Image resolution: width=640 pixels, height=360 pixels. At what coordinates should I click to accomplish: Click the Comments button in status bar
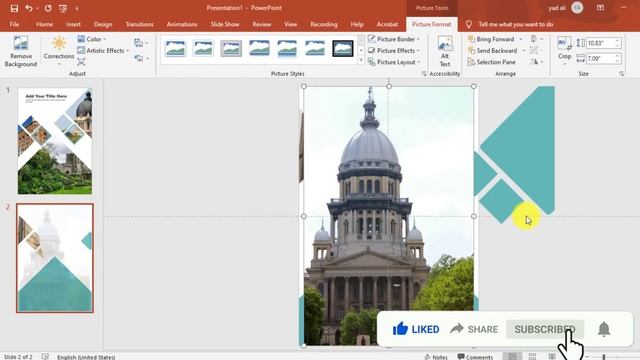[475, 357]
